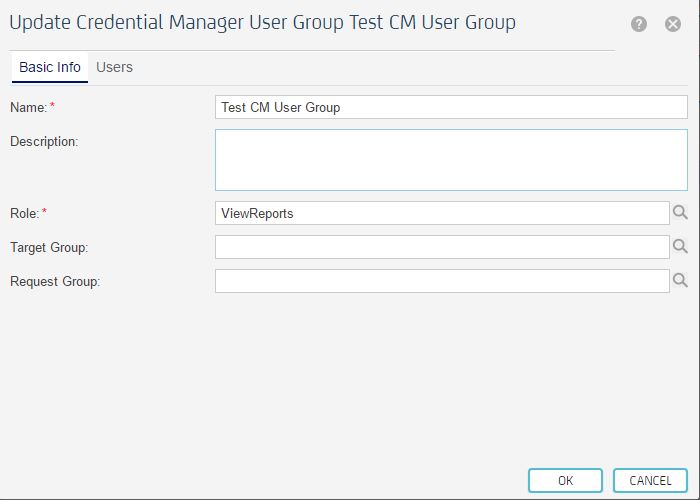700x500 pixels.
Task: Open Target Group lookup magnifier
Action: click(680, 246)
